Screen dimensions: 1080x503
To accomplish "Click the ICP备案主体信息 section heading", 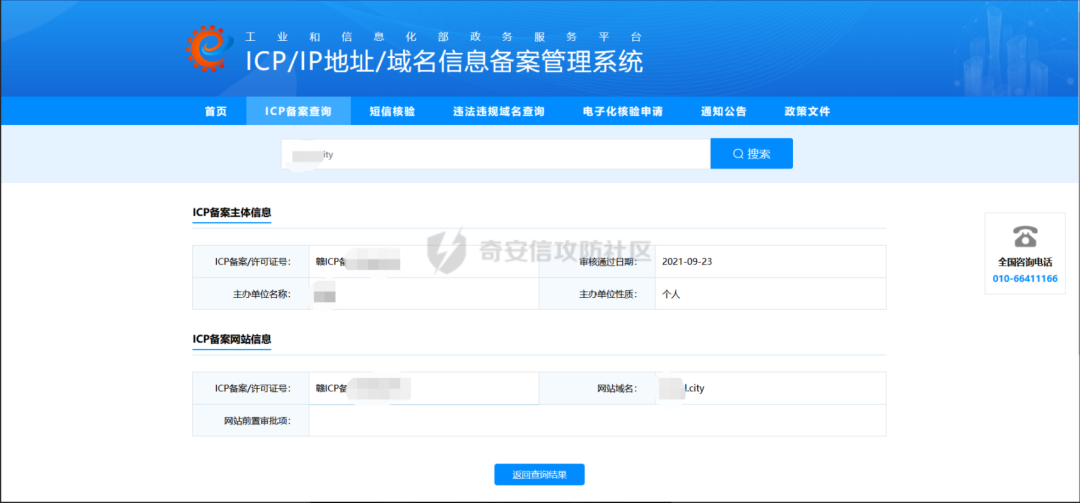I will [232, 212].
